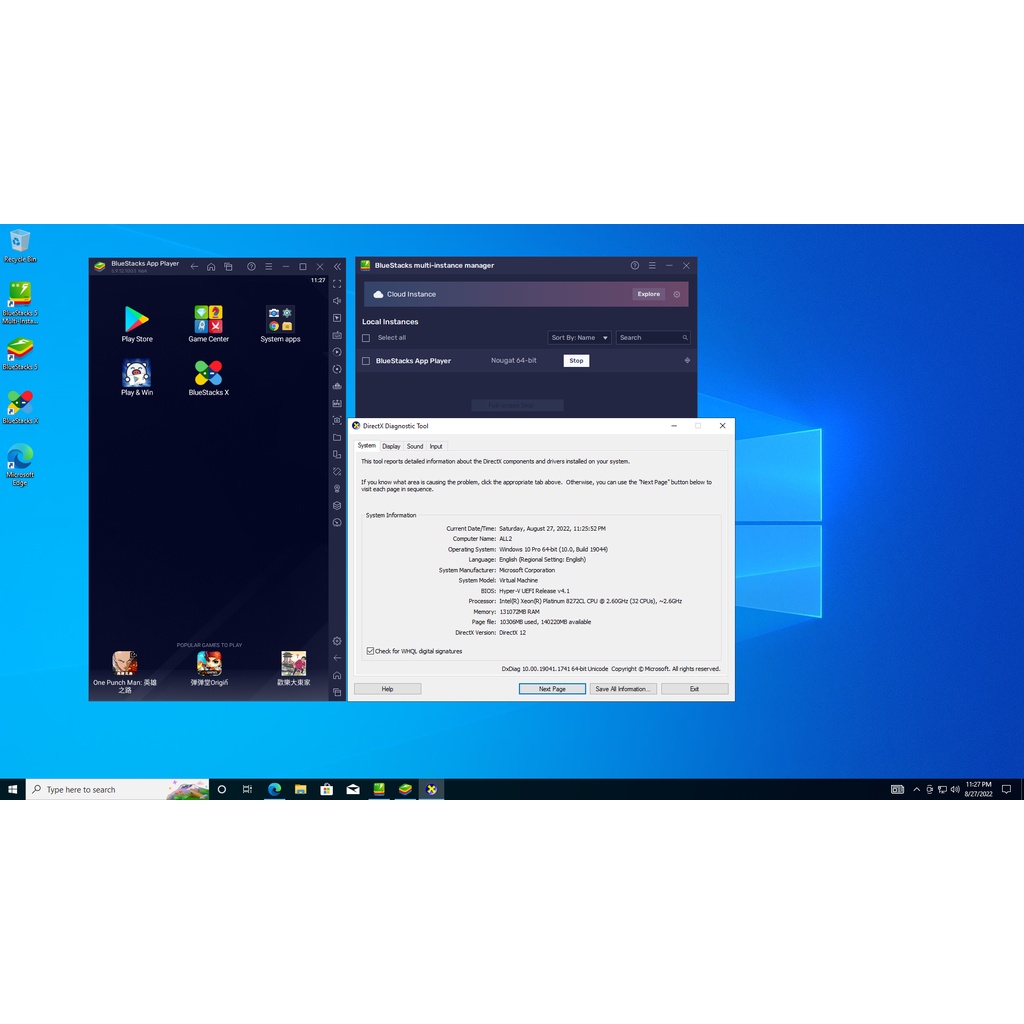Check the Select all box in Local Instances
Viewport: 1024px width, 1024px height.
pyautogui.click(x=366, y=337)
